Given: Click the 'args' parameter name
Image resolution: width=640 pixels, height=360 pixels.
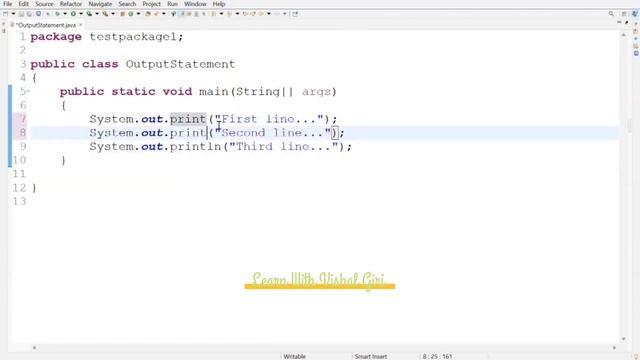Looking at the screenshot, I should pos(316,92).
